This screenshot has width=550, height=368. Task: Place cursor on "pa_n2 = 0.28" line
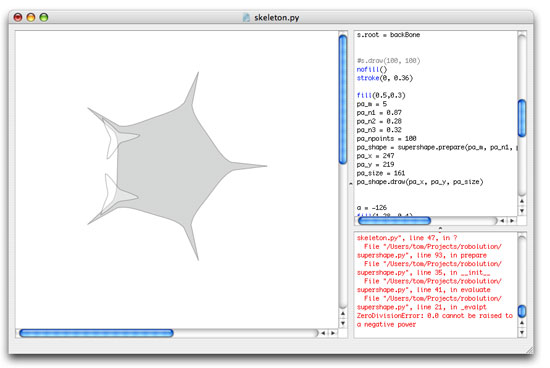point(379,121)
